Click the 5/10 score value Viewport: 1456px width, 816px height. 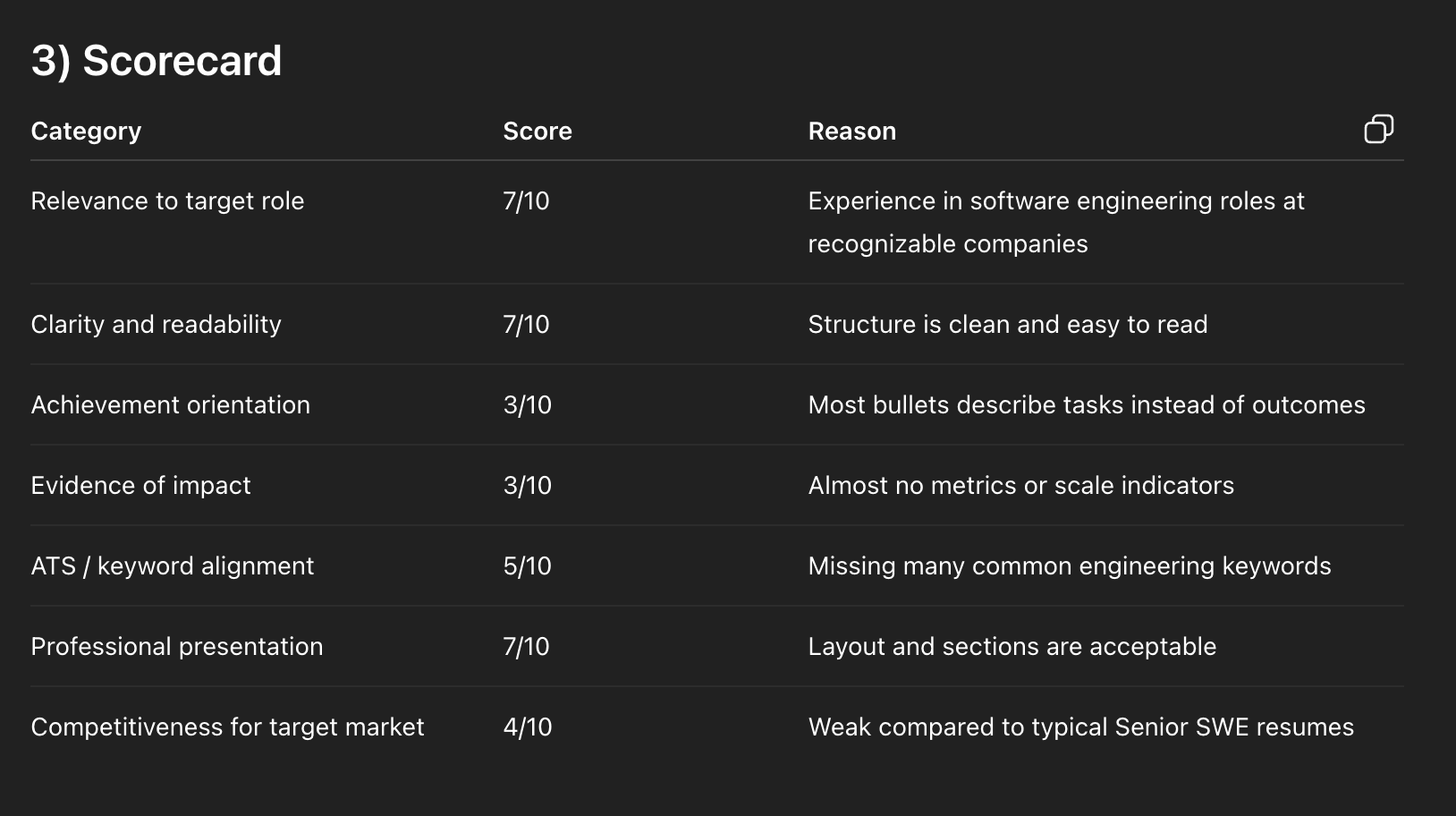pyautogui.click(x=527, y=566)
